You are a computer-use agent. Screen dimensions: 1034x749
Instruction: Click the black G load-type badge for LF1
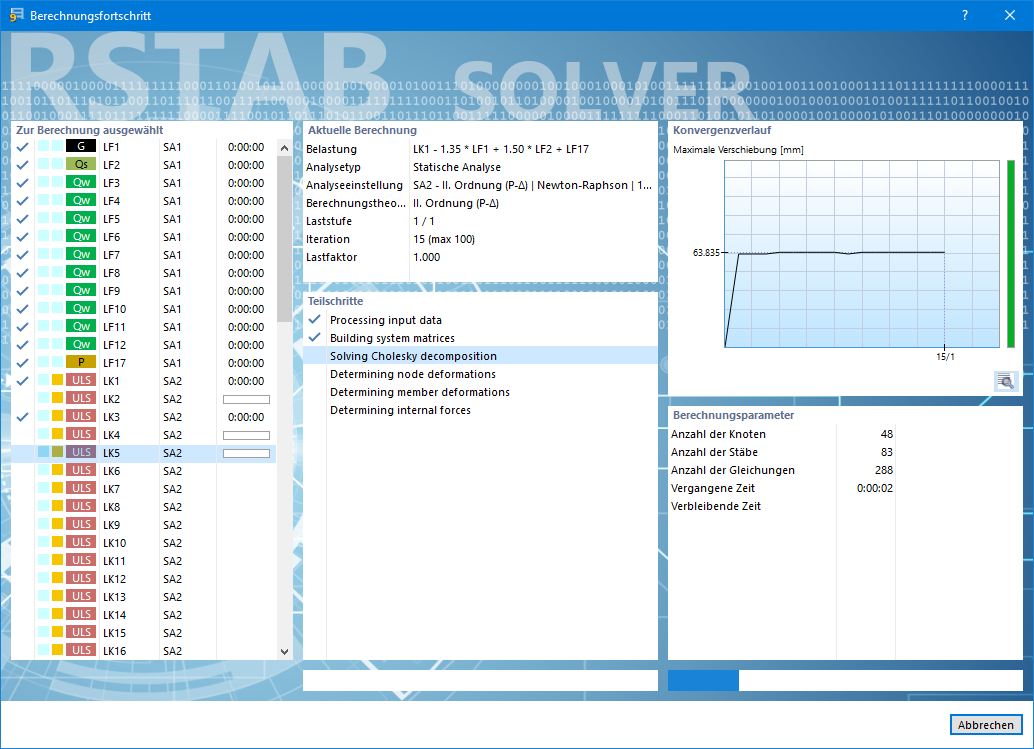click(82, 146)
